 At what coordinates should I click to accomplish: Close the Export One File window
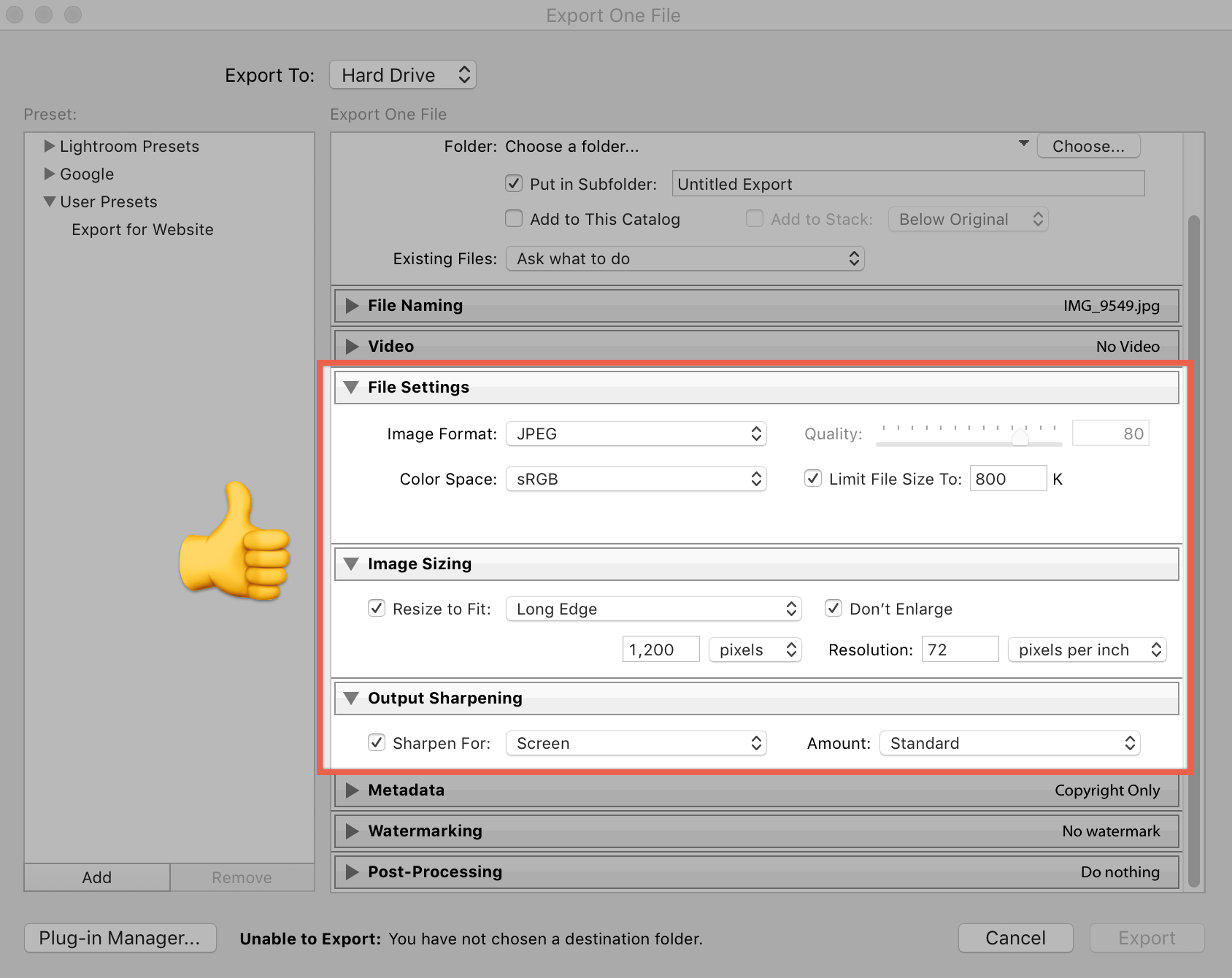[x=15, y=14]
